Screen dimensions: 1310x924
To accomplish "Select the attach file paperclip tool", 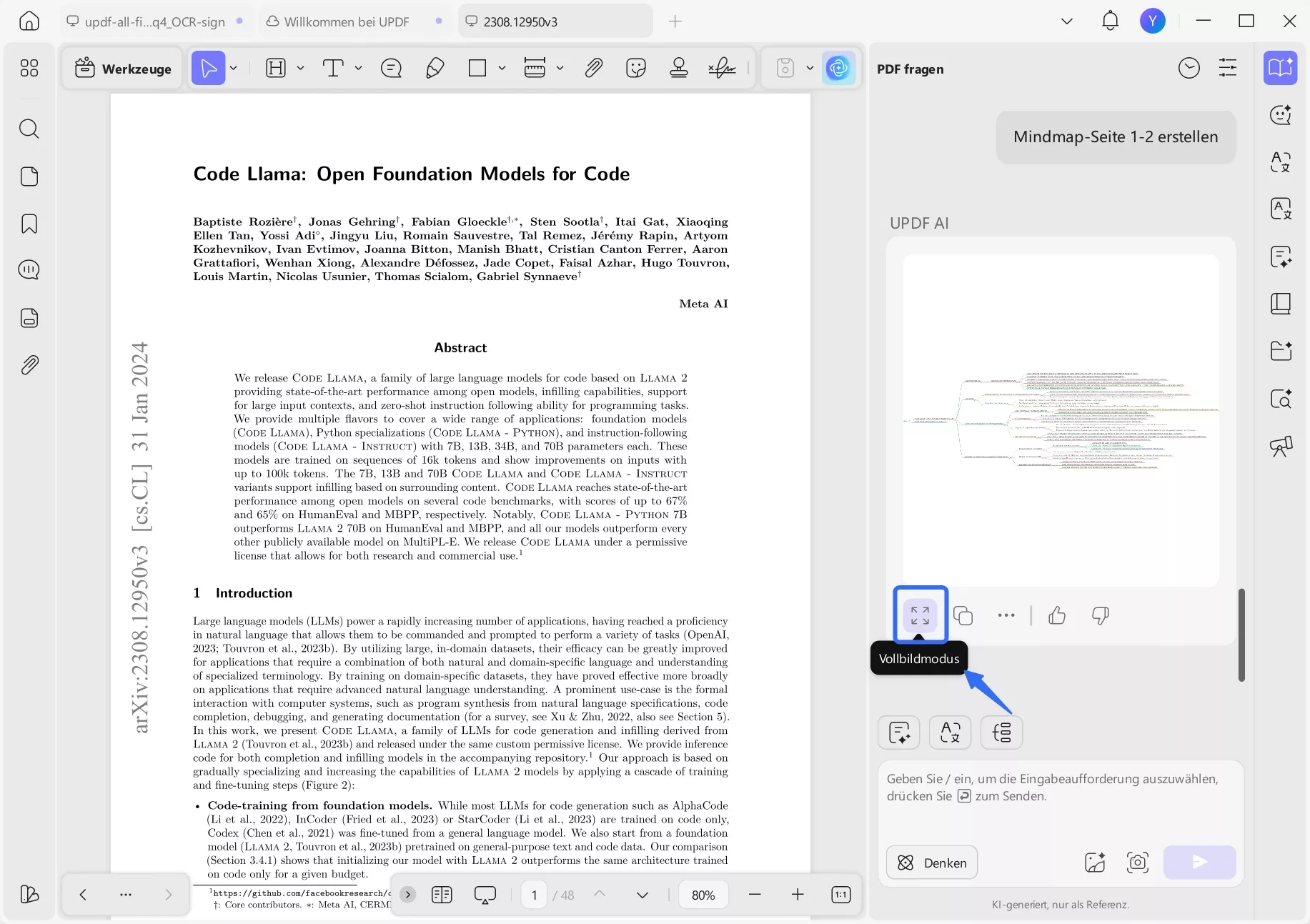I will point(594,69).
